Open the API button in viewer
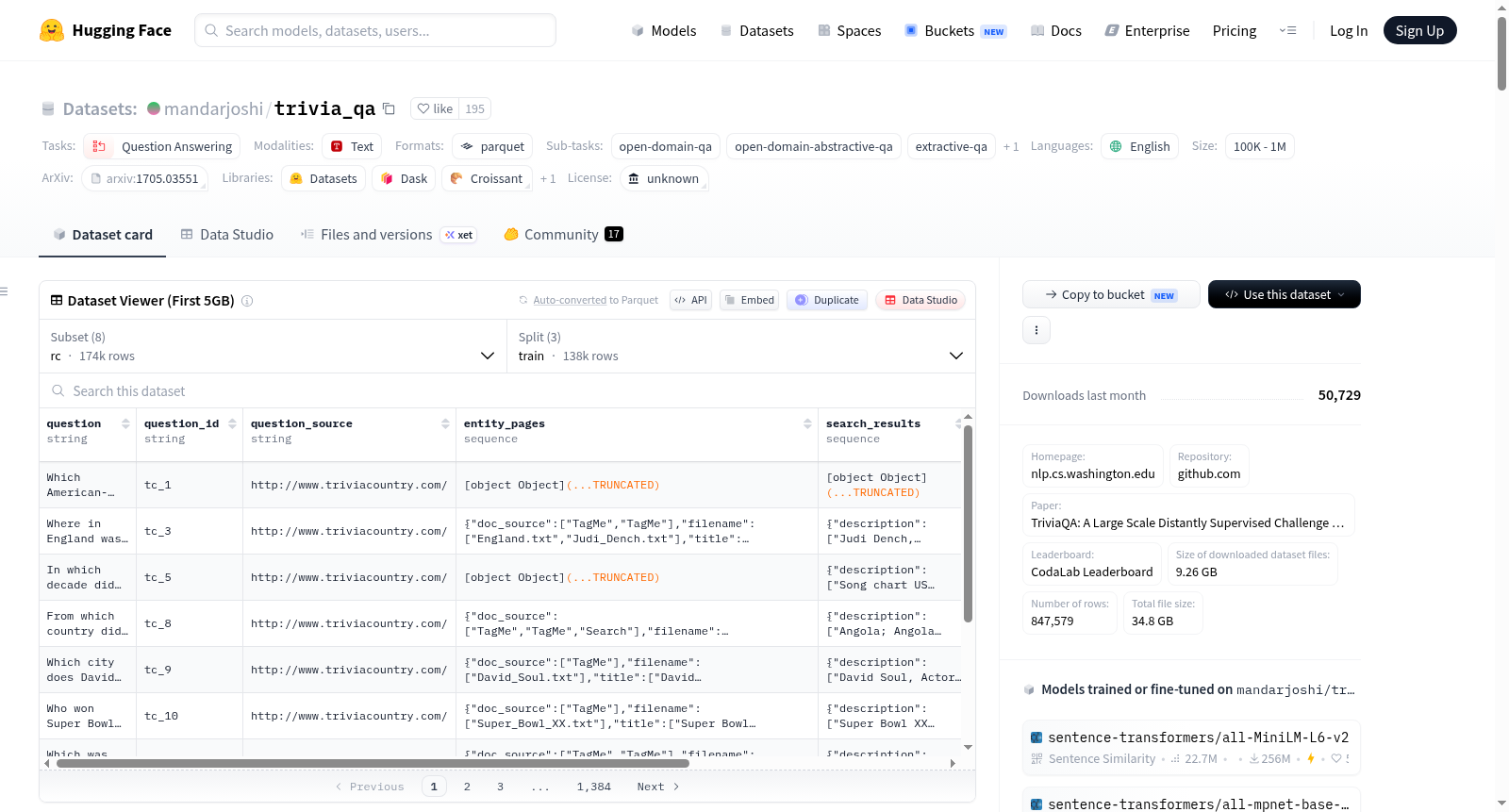The height and width of the screenshot is (812, 1509). pyautogui.click(x=690, y=300)
